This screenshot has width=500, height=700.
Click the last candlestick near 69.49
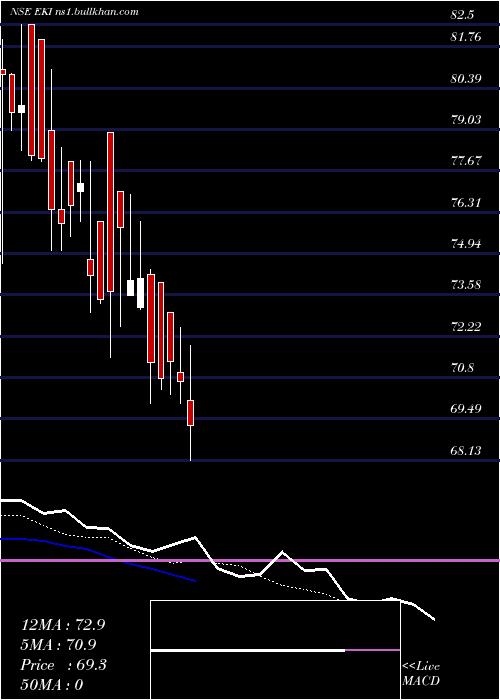(191, 413)
